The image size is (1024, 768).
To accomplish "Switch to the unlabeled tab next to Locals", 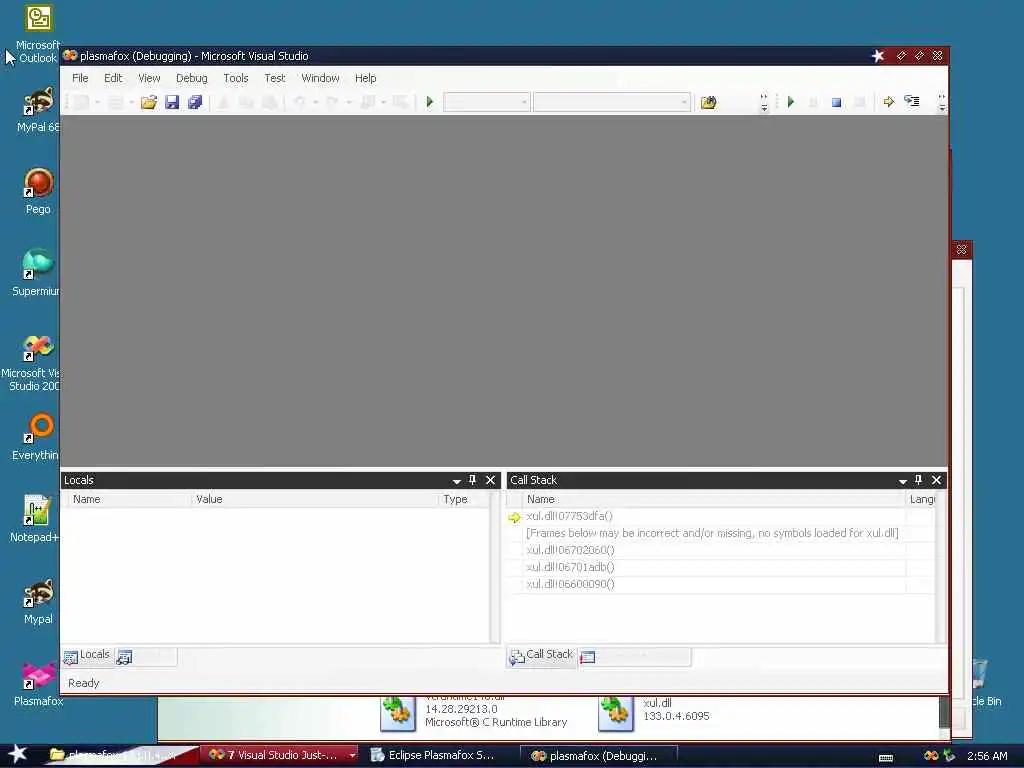I will pyautogui.click(x=145, y=656).
